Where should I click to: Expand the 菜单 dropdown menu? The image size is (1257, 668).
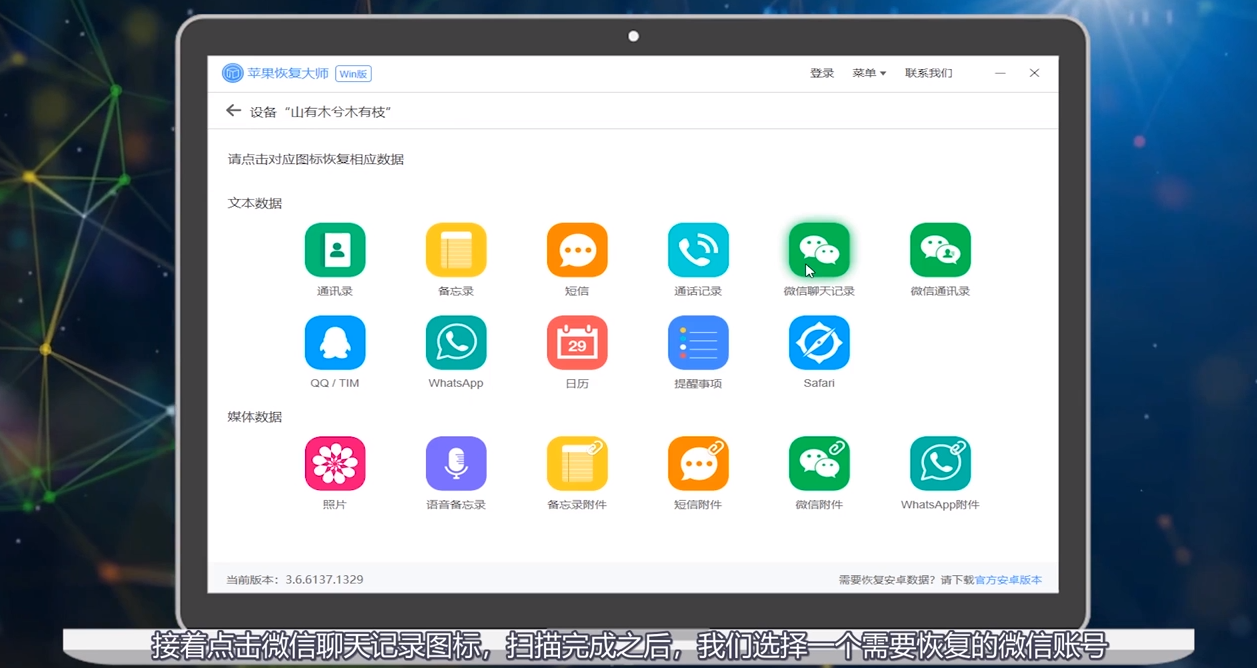tap(869, 73)
